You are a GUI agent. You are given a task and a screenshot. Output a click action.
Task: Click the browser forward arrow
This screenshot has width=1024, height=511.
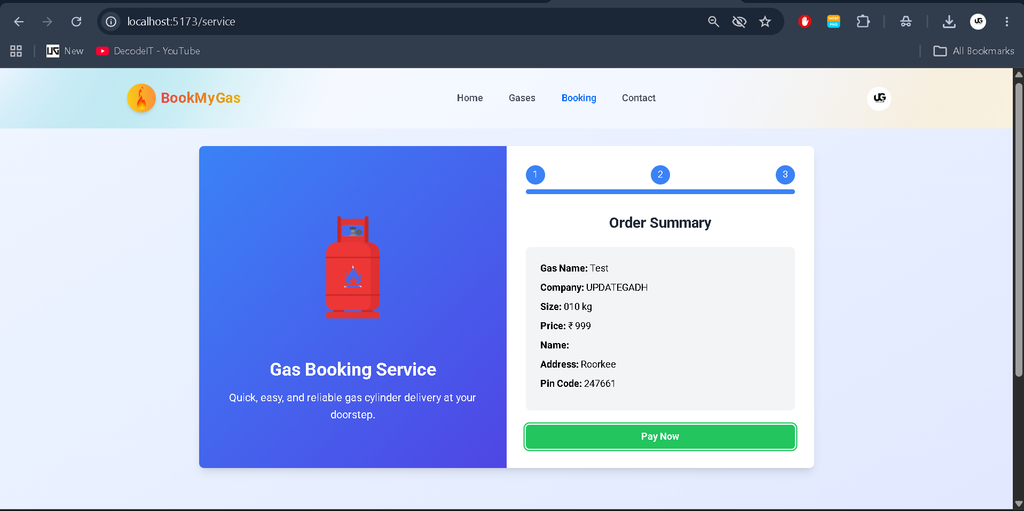(x=47, y=22)
